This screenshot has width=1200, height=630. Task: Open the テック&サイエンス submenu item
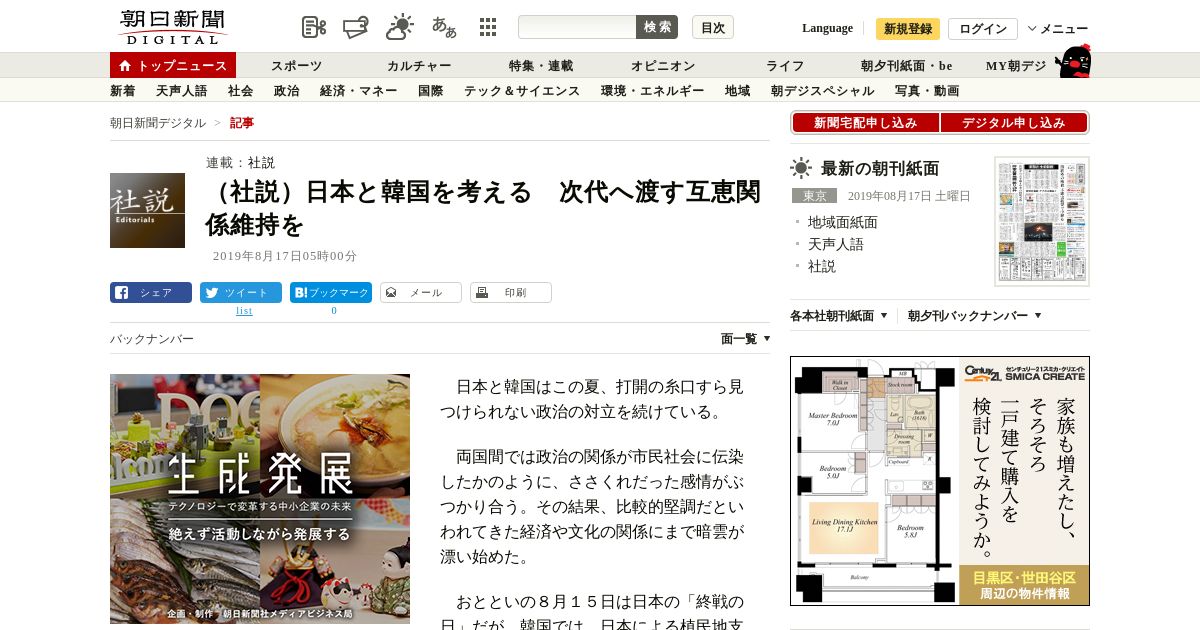(x=522, y=91)
